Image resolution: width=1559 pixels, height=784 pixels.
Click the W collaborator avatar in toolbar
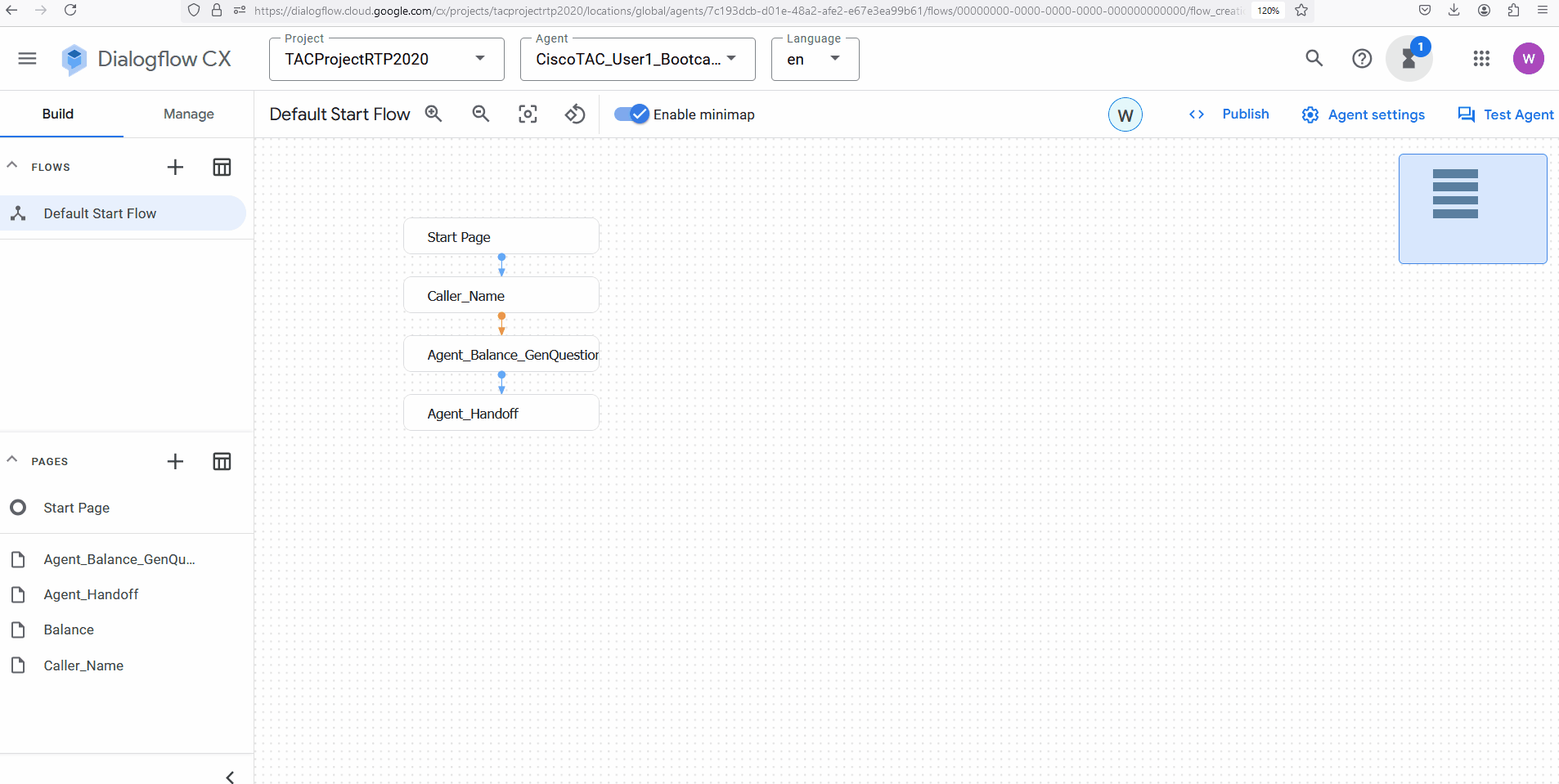point(1125,114)
